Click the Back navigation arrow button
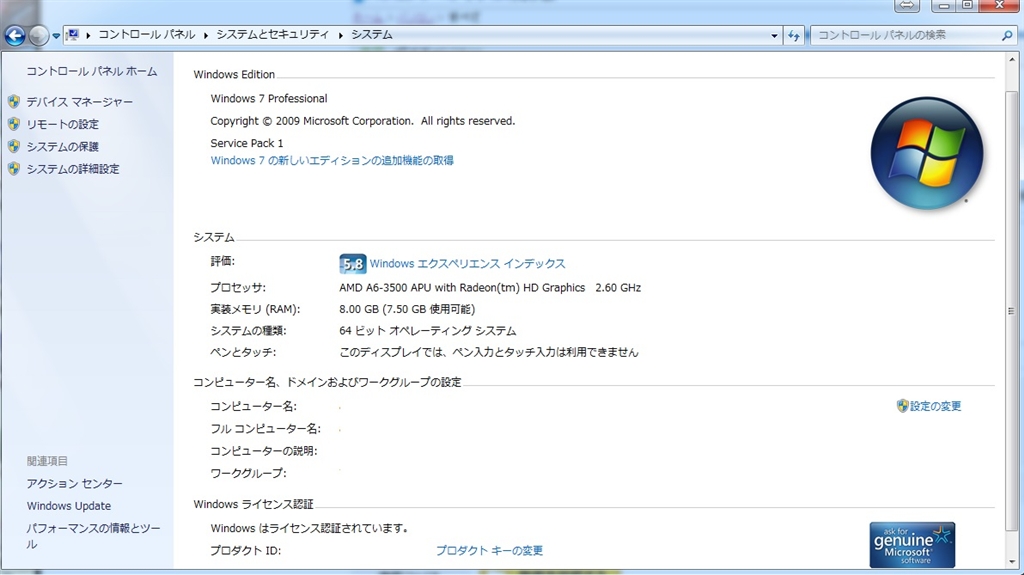1024x575 pixels. point(15,36)
